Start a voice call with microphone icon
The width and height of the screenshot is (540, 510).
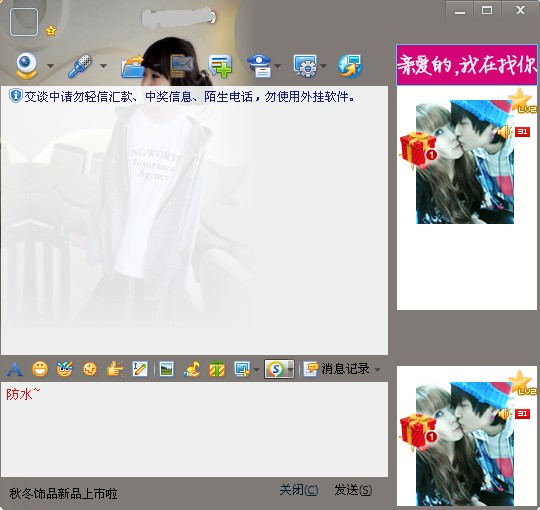tap(80, 66)
